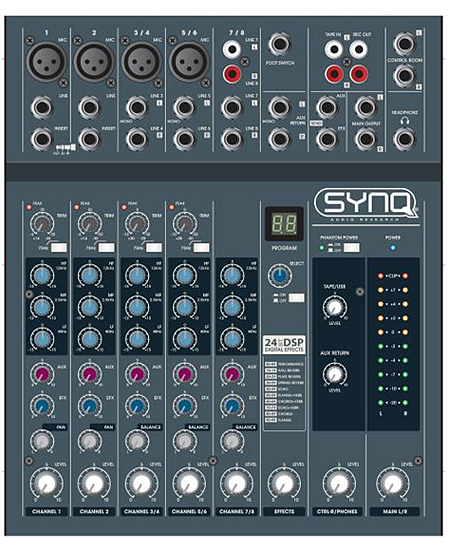450x550 pixels.
Task: Click the channel 1 XLR MIC input
Action: [x=46, y=62]
